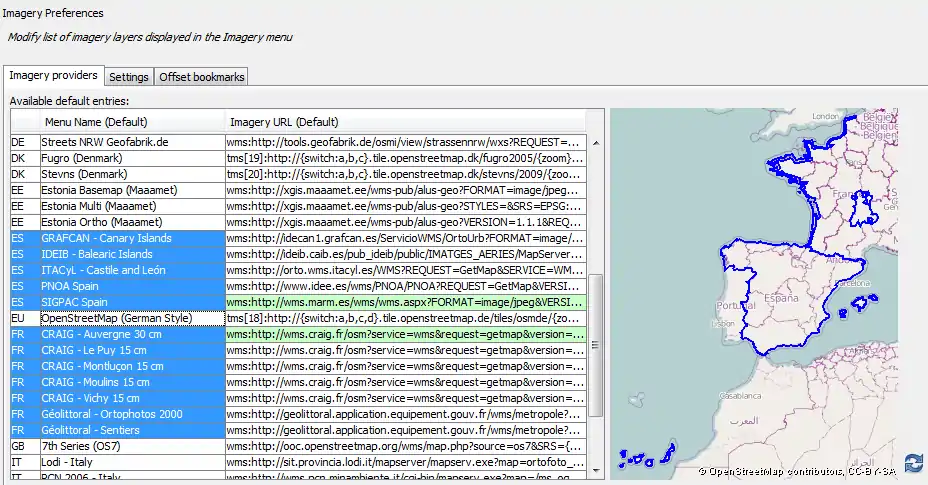Click the refresh icon below the map
This screenshot has width=928, height=485.
coord(913,463)
